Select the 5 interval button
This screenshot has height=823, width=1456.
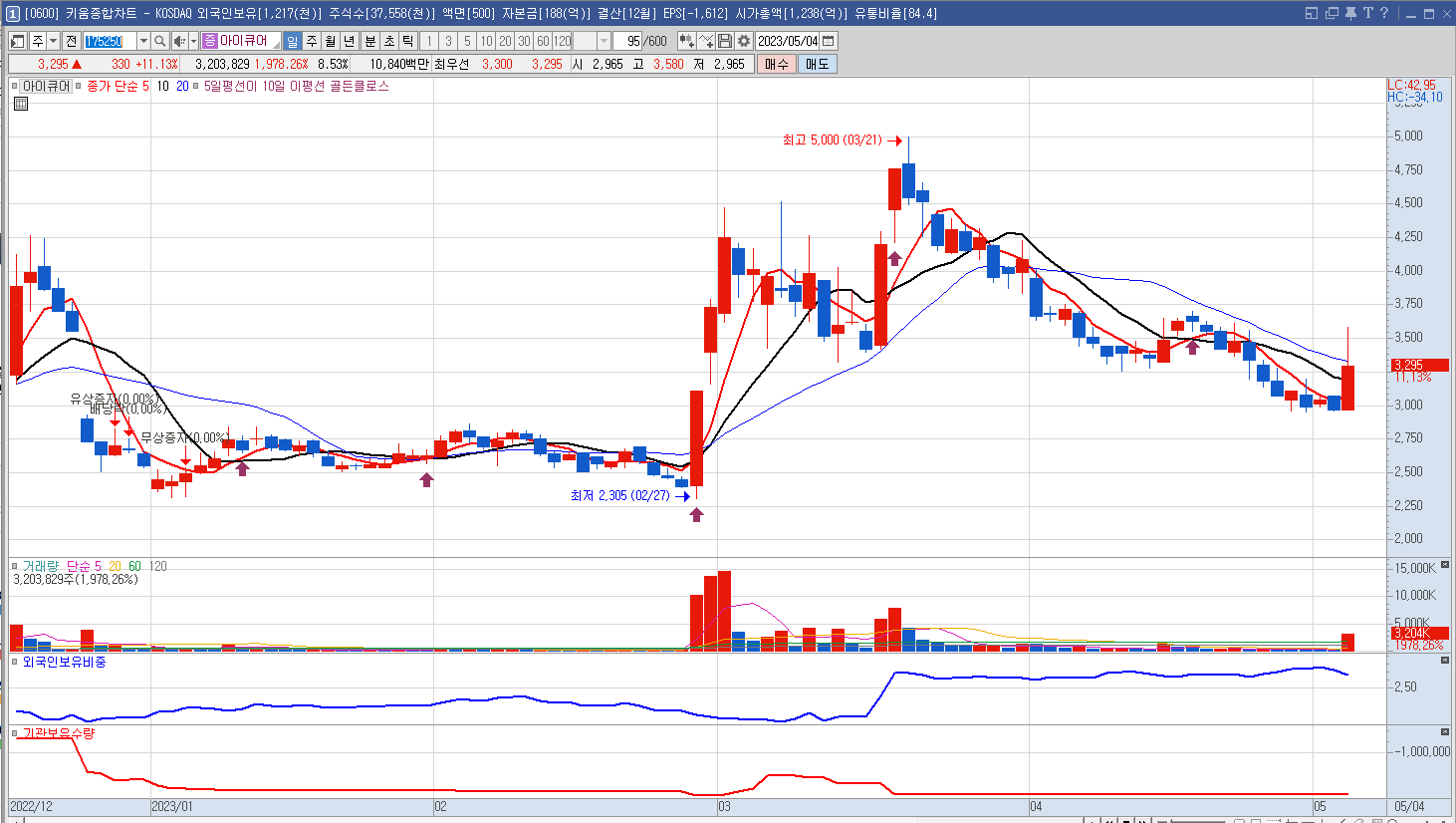point(467,41)
